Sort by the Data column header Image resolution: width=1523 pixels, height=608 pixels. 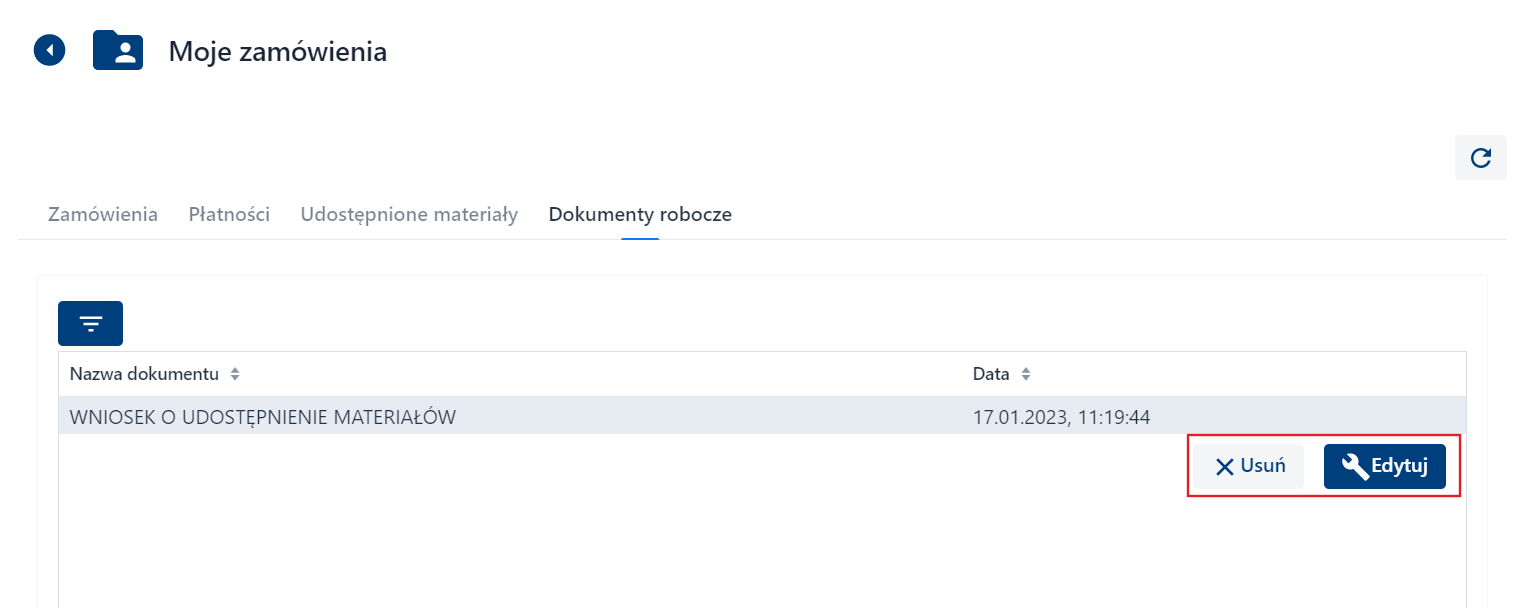pos(991,374)
